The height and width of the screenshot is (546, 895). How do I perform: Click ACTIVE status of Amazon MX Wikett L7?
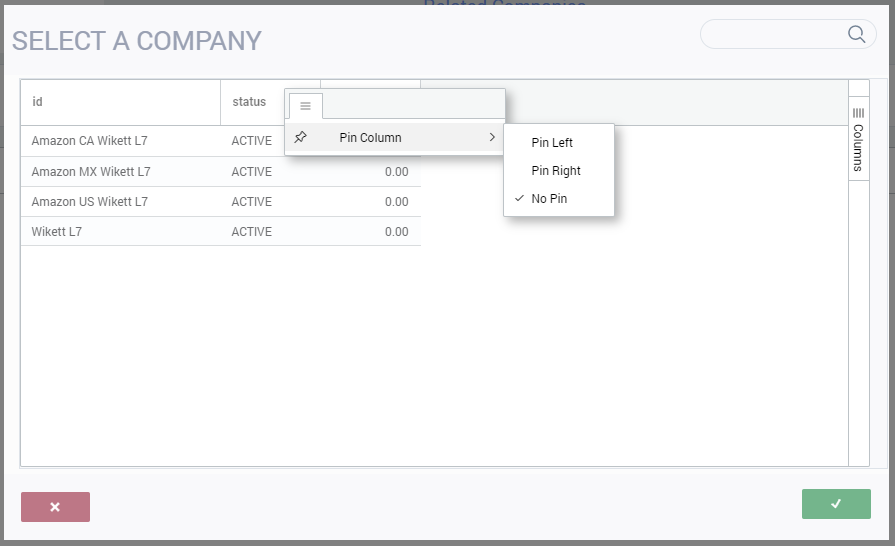252,172
